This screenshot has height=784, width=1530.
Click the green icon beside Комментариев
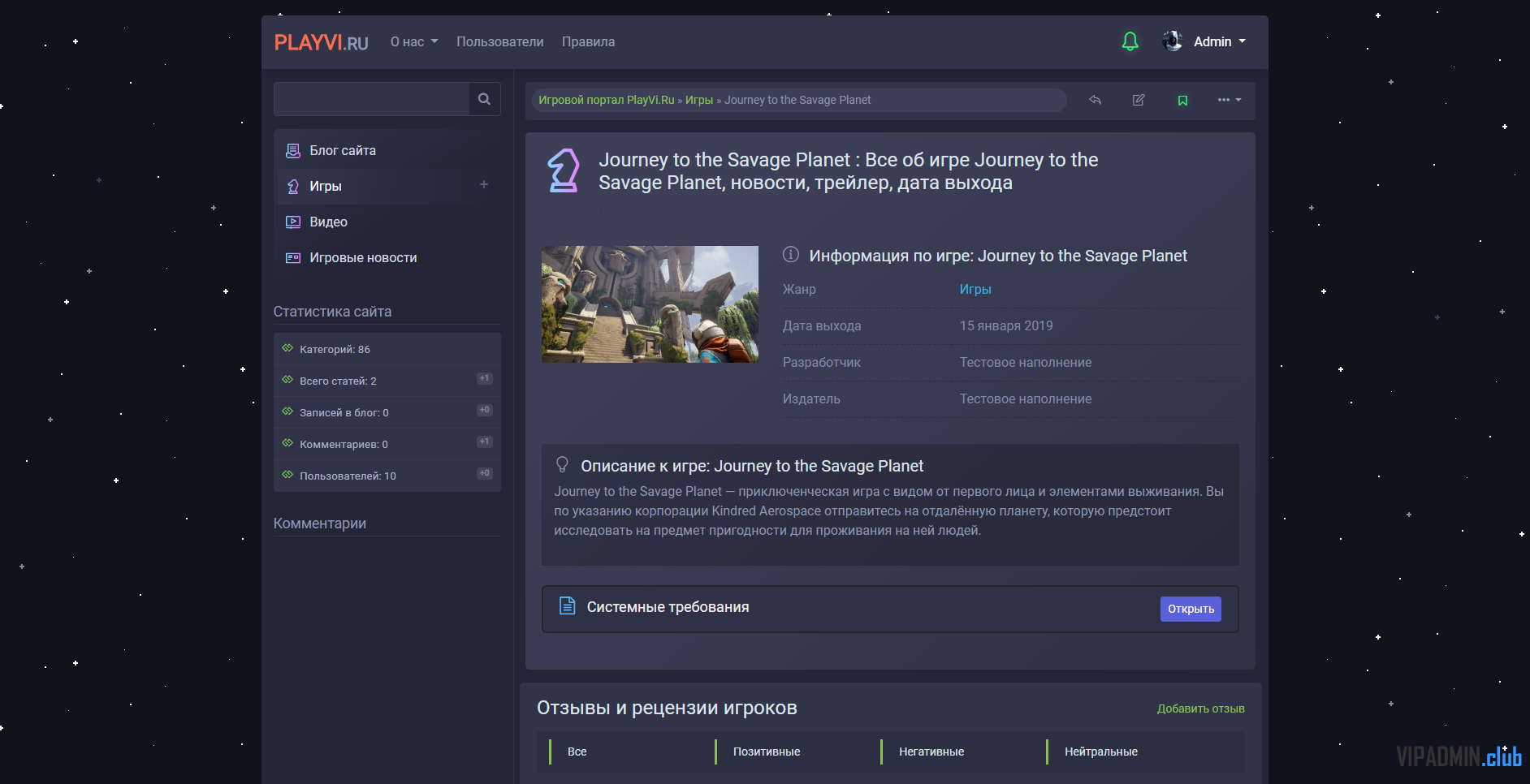(287, 443)
